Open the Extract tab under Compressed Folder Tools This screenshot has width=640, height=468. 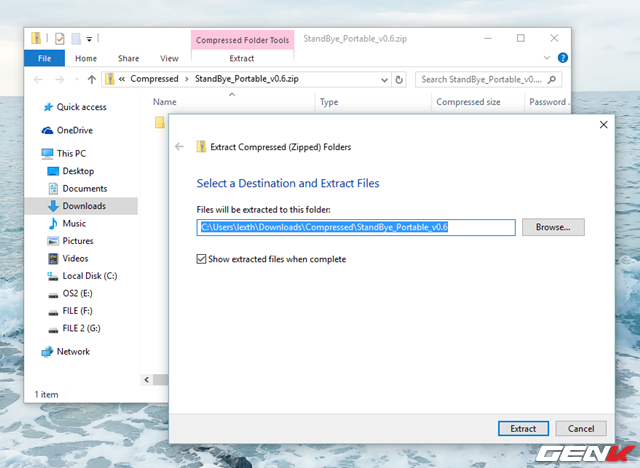[x=242, y=59]
